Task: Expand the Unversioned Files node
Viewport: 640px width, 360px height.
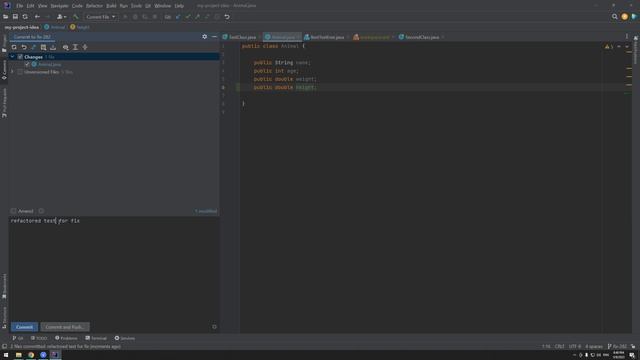Action: coord(13,72)
